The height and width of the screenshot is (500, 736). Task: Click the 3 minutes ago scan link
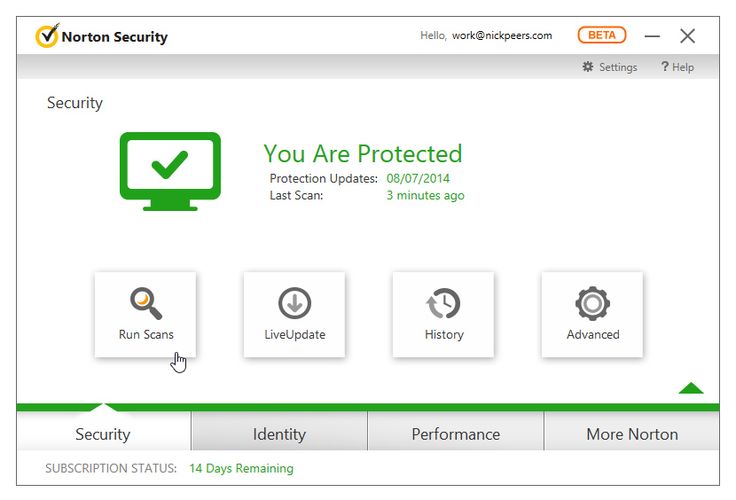pyautogui.click(x=425, y=195)
